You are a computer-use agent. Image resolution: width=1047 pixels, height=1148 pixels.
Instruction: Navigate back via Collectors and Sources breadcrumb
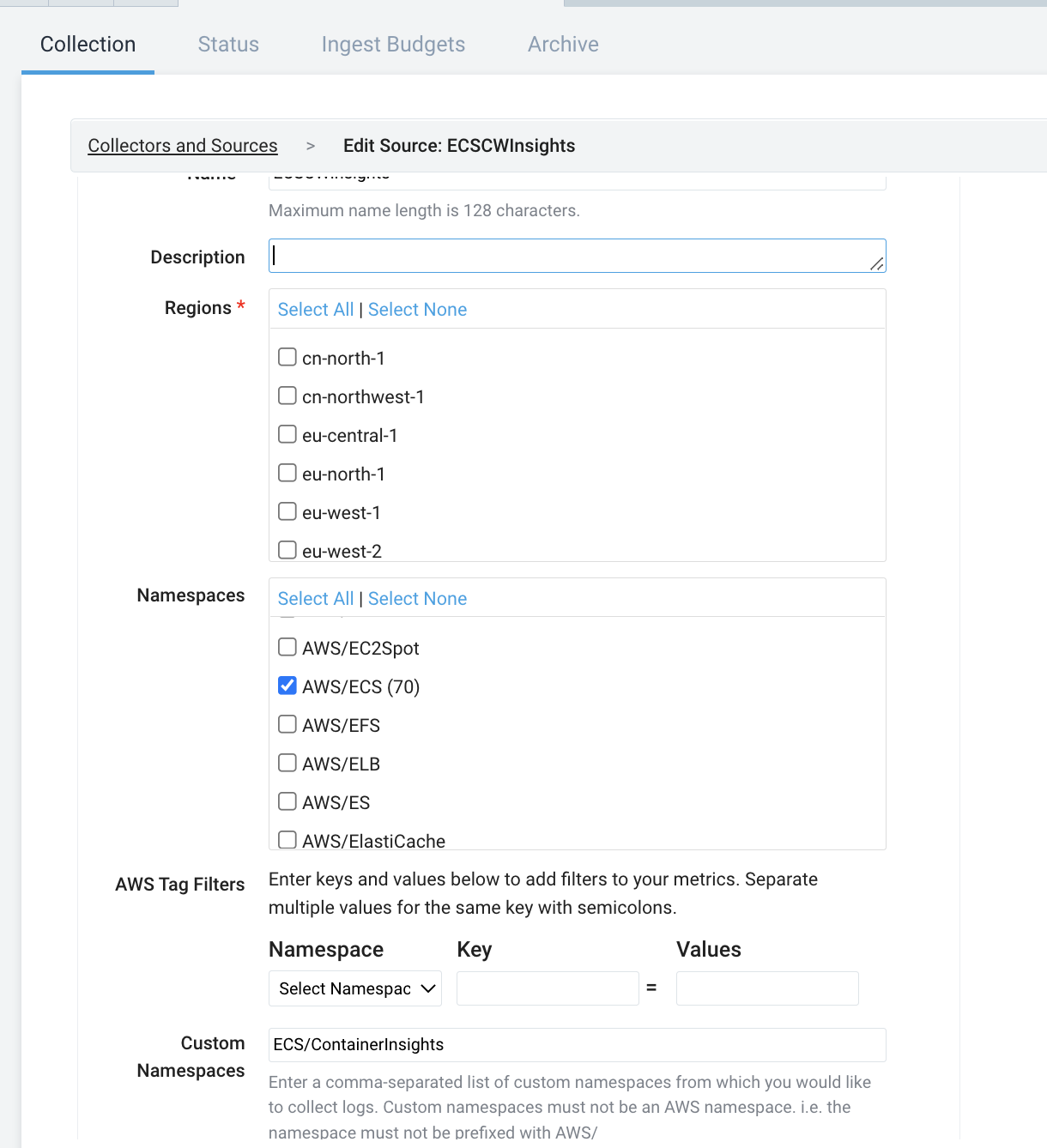pyautogui.click(x=182, y=145)
